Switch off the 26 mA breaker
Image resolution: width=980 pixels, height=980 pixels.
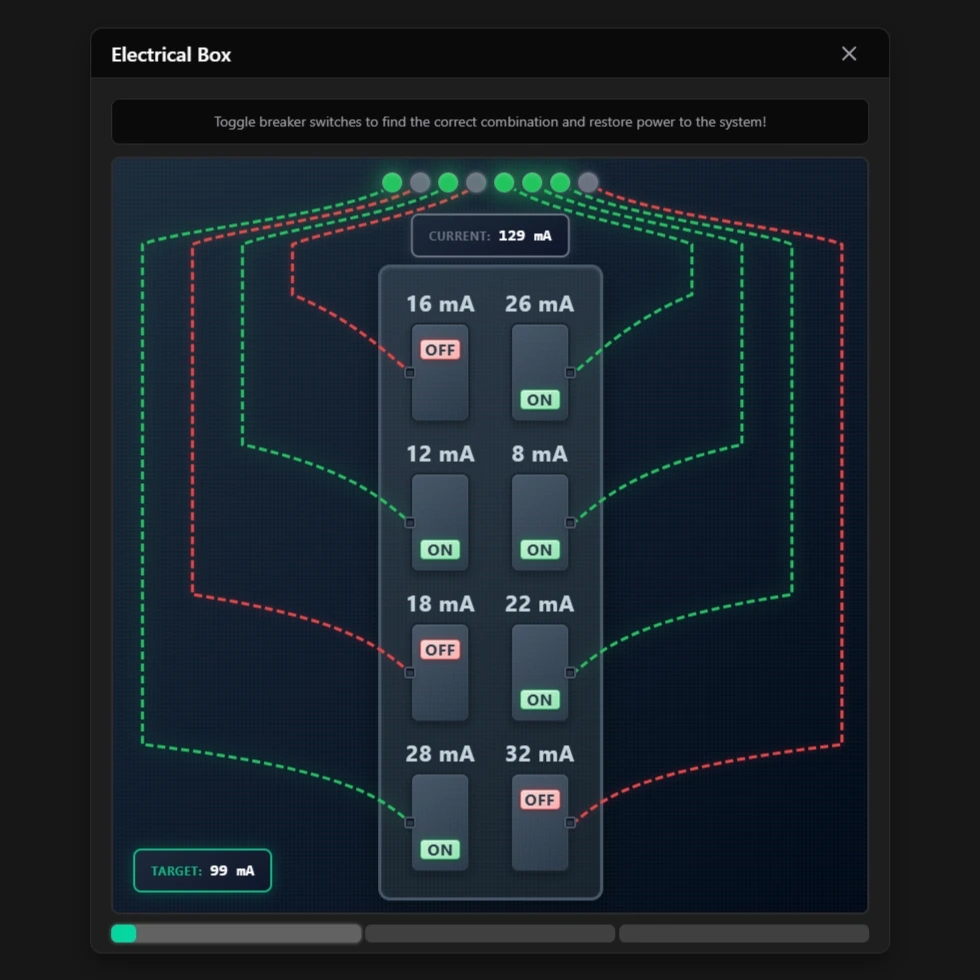tap(540, 372)
